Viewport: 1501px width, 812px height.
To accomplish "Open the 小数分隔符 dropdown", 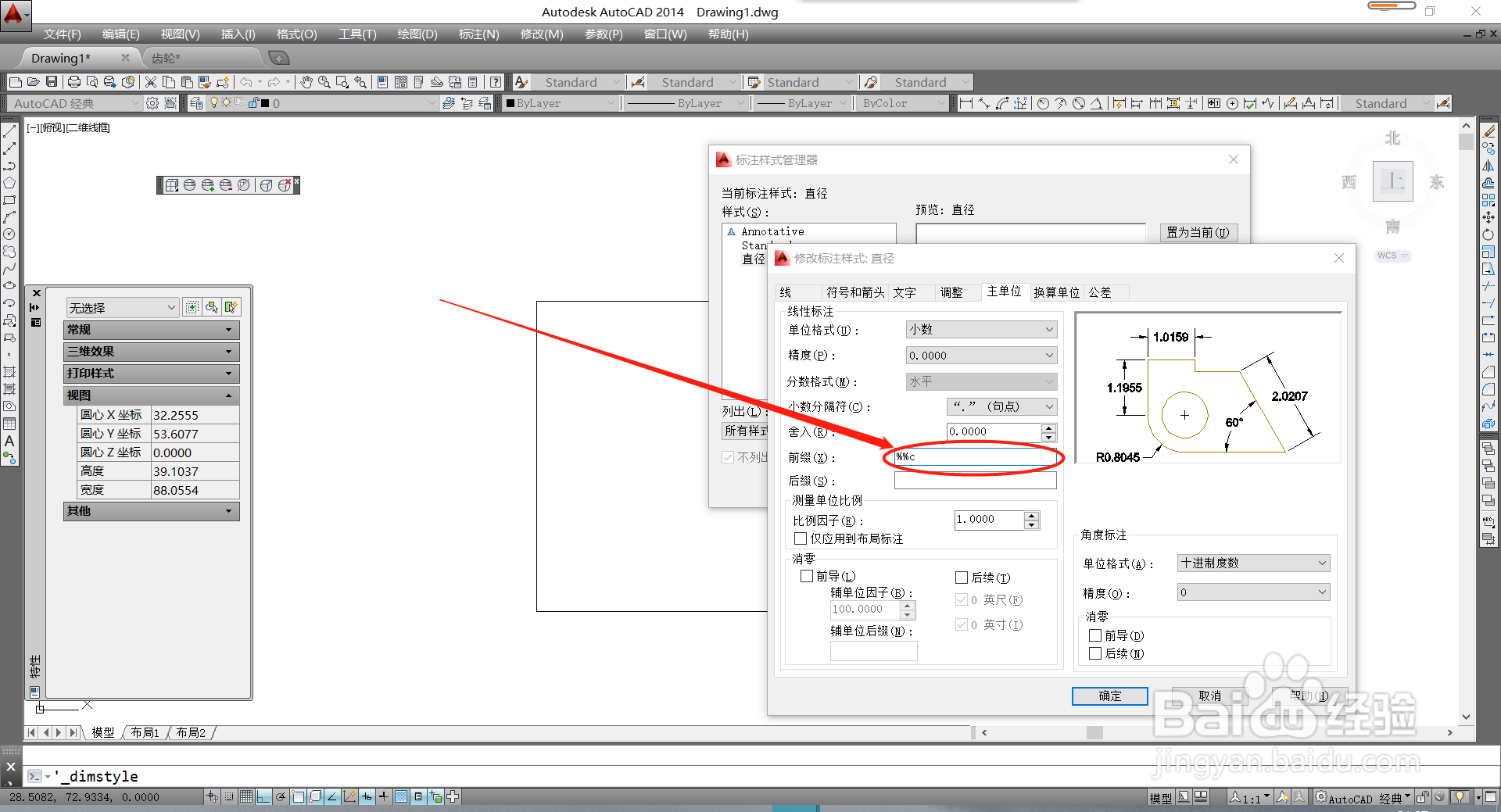I will coord(1001,406).
